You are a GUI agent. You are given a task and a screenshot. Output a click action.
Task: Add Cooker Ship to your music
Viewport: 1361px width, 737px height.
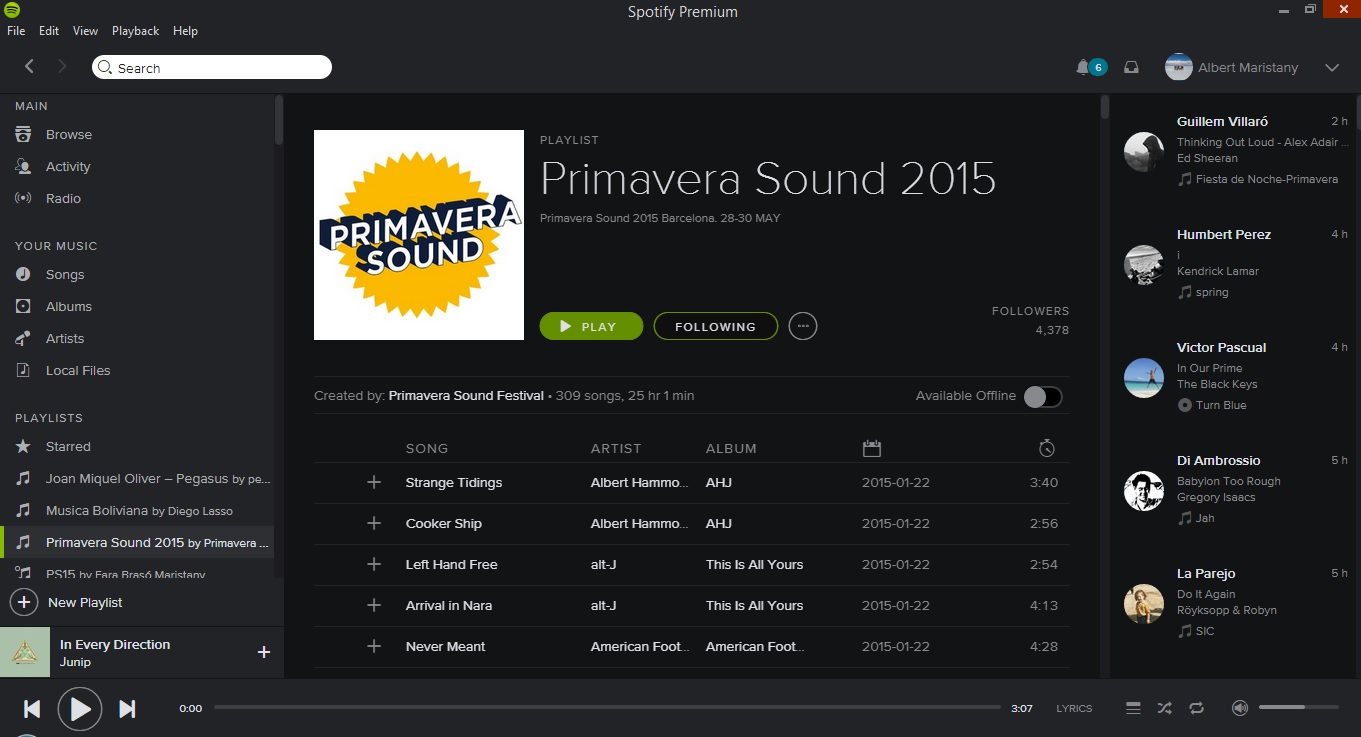pyautogui.click(x=374, y=524)
